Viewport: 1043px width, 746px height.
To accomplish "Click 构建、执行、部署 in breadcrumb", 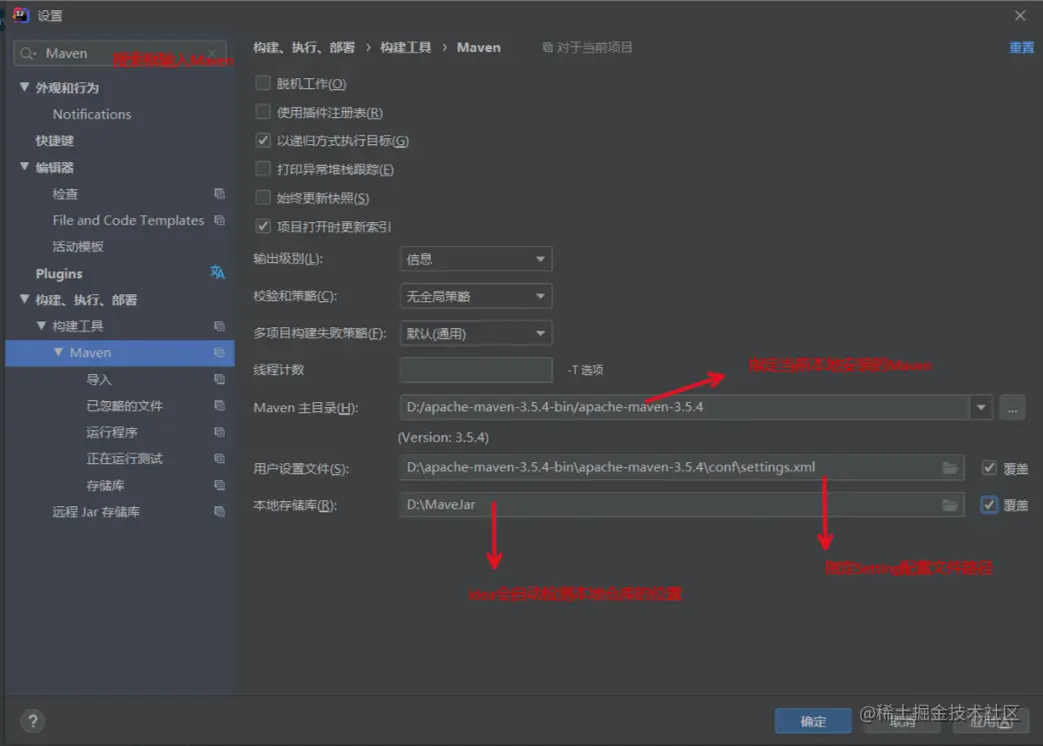I will (304, 47).
